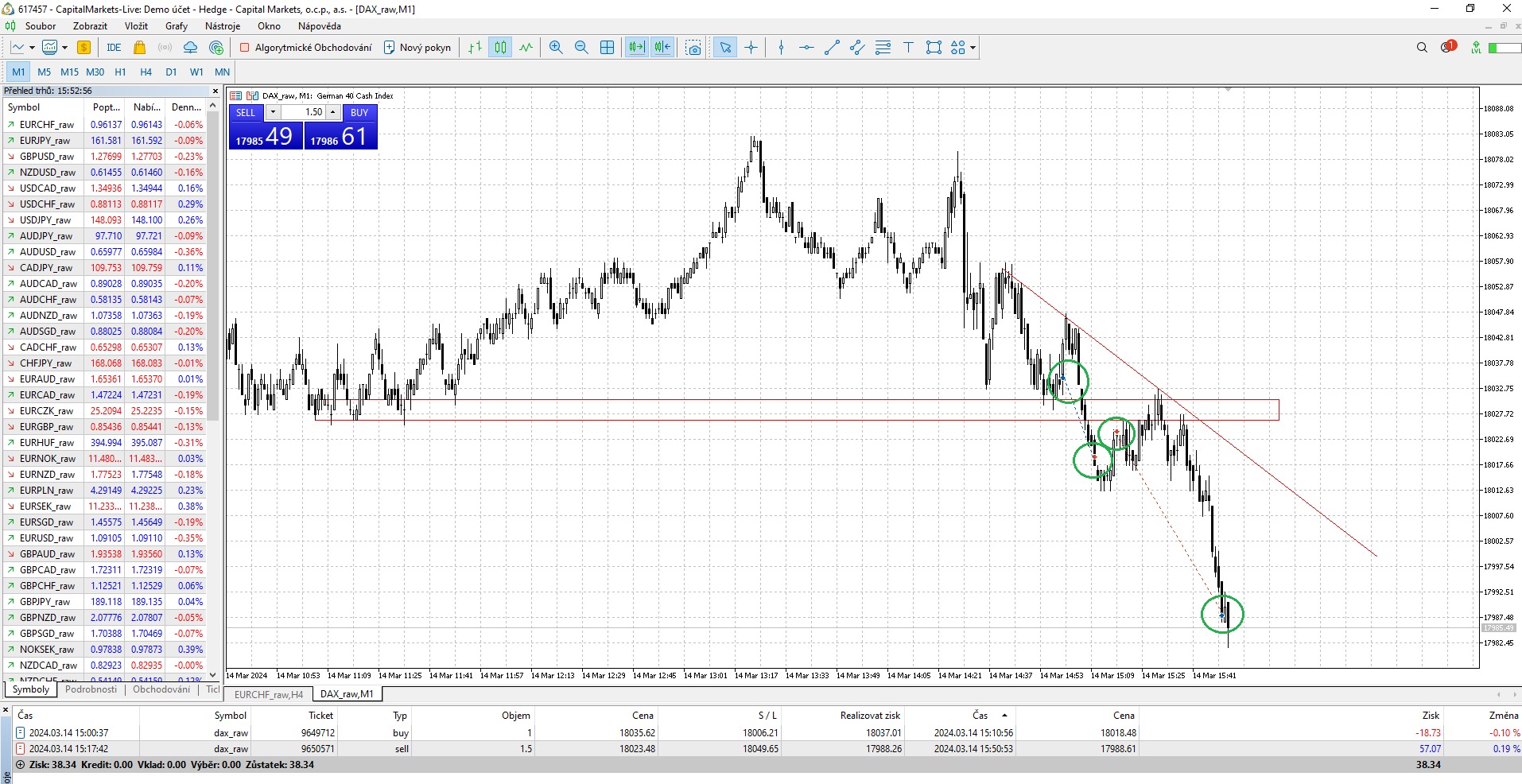
Task: Expand the chart templates dropdown arrow
Action: pyautogui.click(x=64, y=48)
